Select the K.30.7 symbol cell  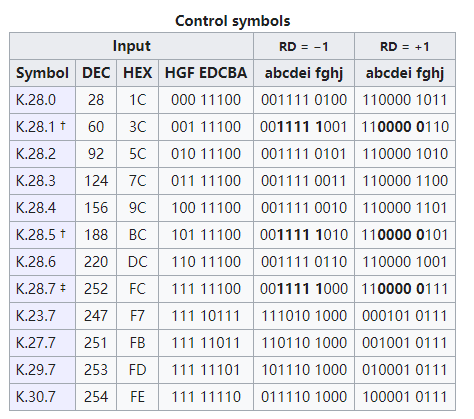tap(43, 397)
